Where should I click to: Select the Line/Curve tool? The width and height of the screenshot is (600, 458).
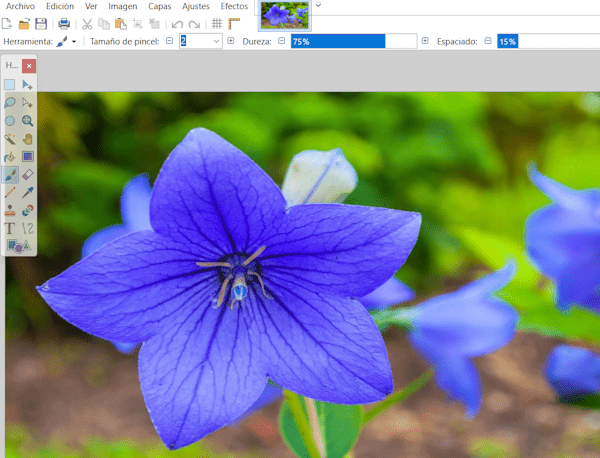(27, 228)
